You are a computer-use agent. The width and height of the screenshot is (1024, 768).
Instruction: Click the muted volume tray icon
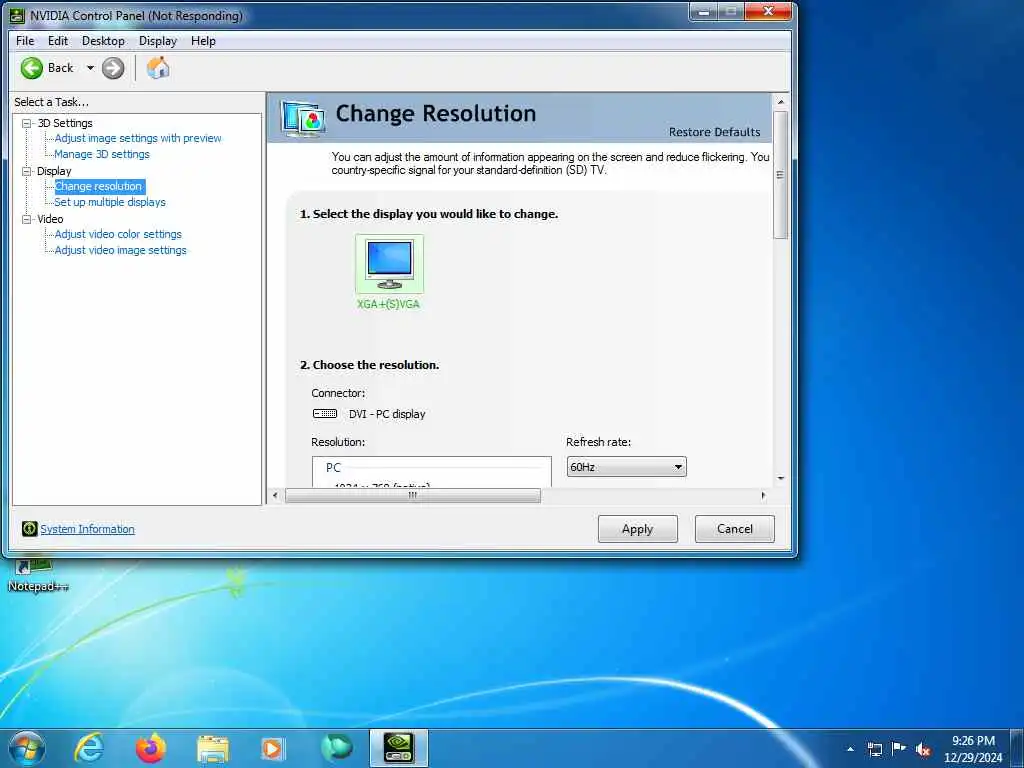(923, 749)
